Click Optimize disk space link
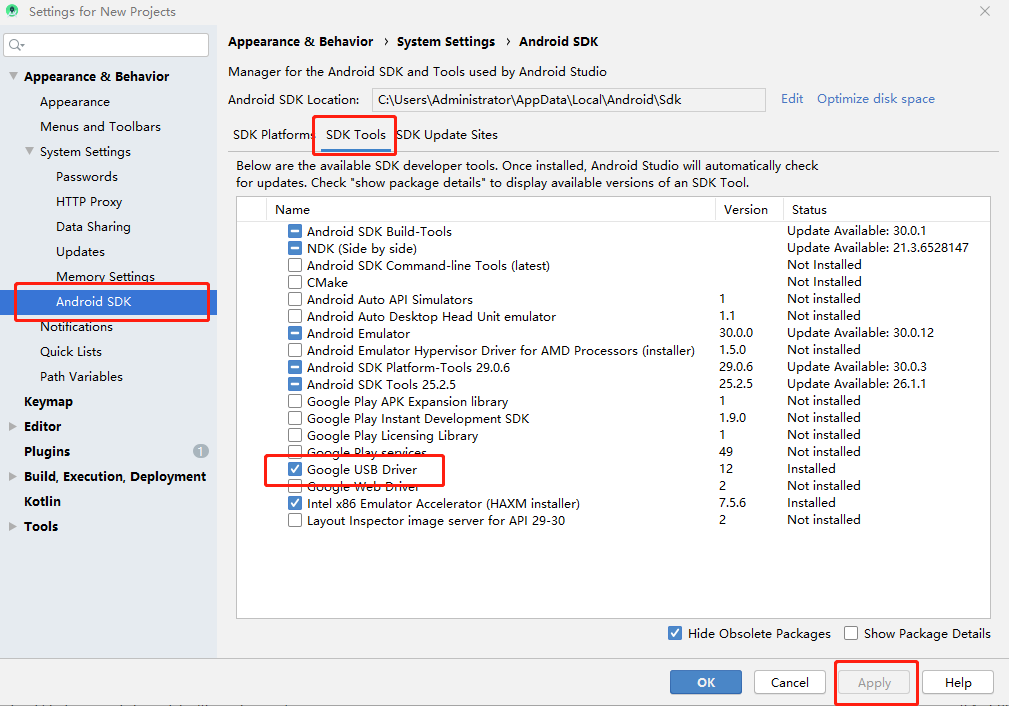Image resolution: width=1009 pixels, height=706 pixels. 876,98
